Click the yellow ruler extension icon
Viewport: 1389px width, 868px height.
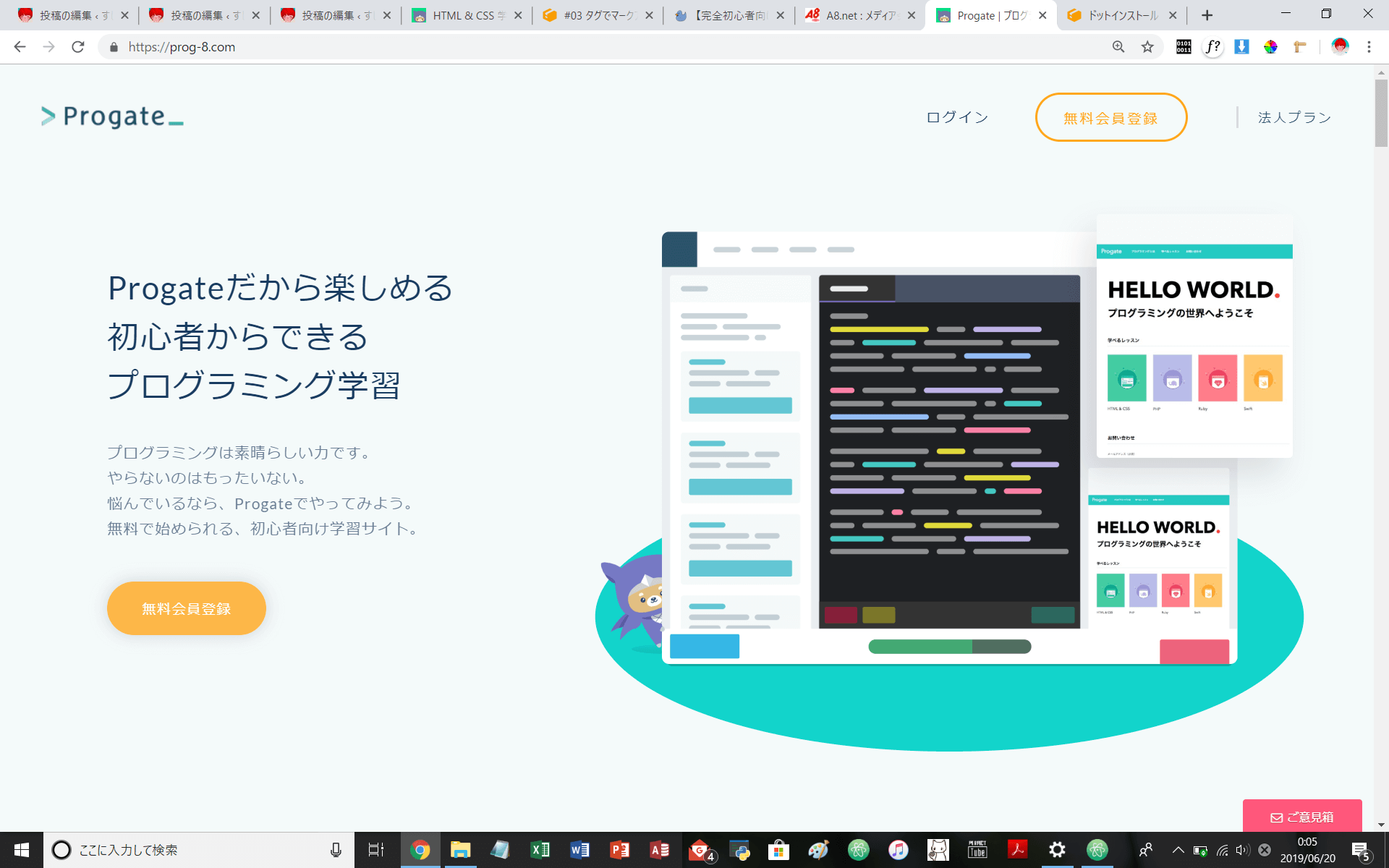pos(1300,47)
